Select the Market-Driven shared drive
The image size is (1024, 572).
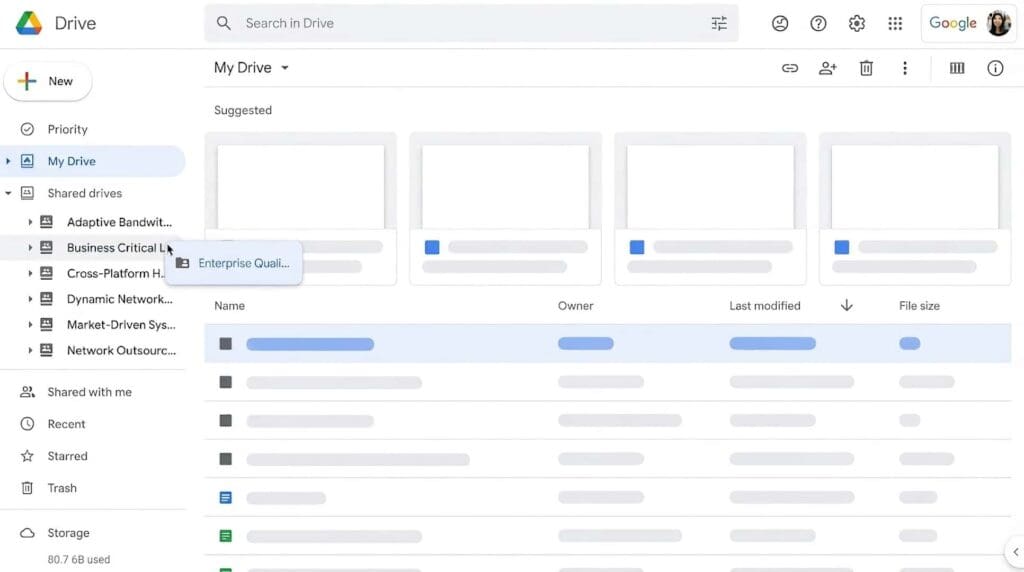(120, 325)
